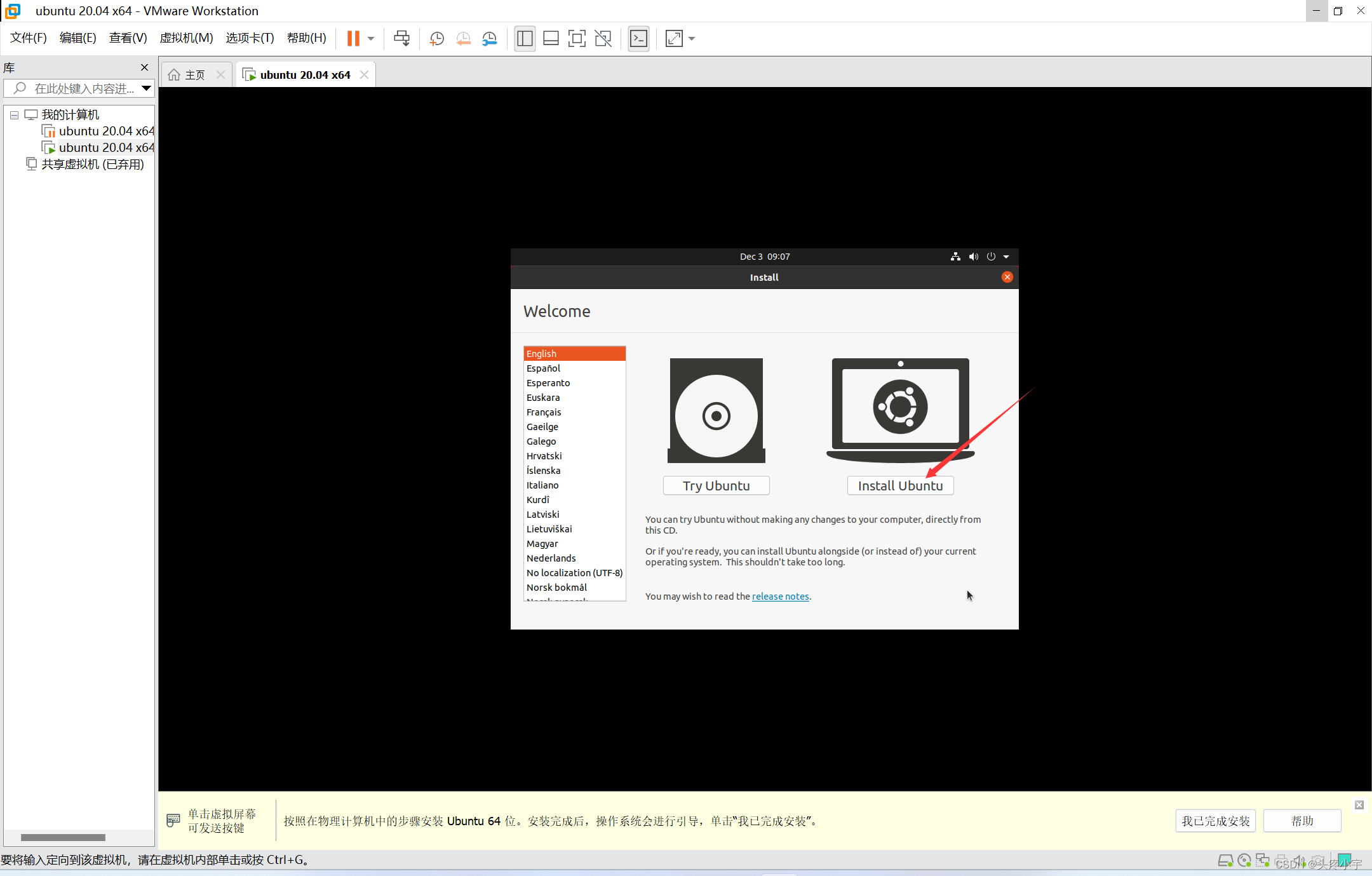Image resolution: width=1372 pixels, height=876 pixels.
Task: Select Magyar in the language list
Action: (x=575, y=544)
